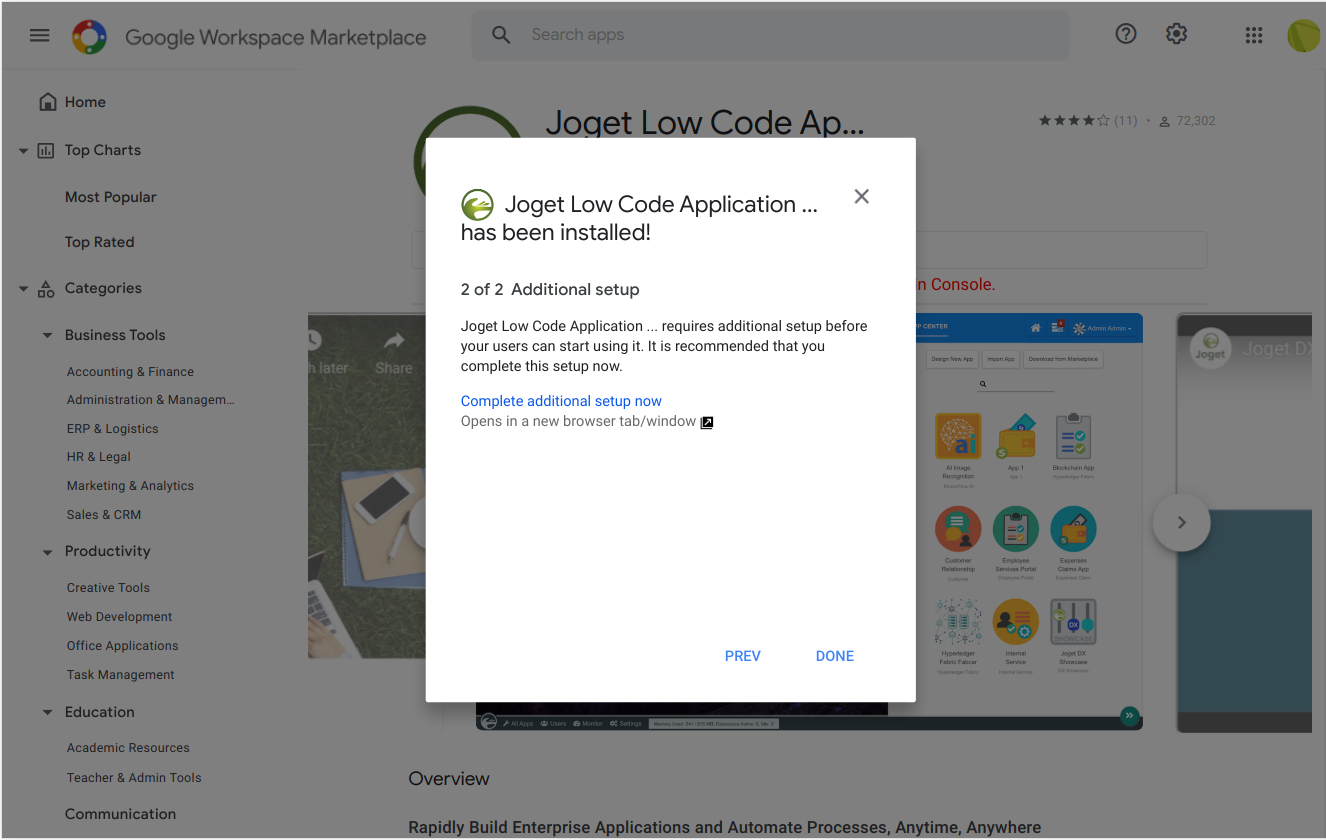This screenshot has width=1326, height=840.
Task: Click the Overview heading
Action: point(449,779)
